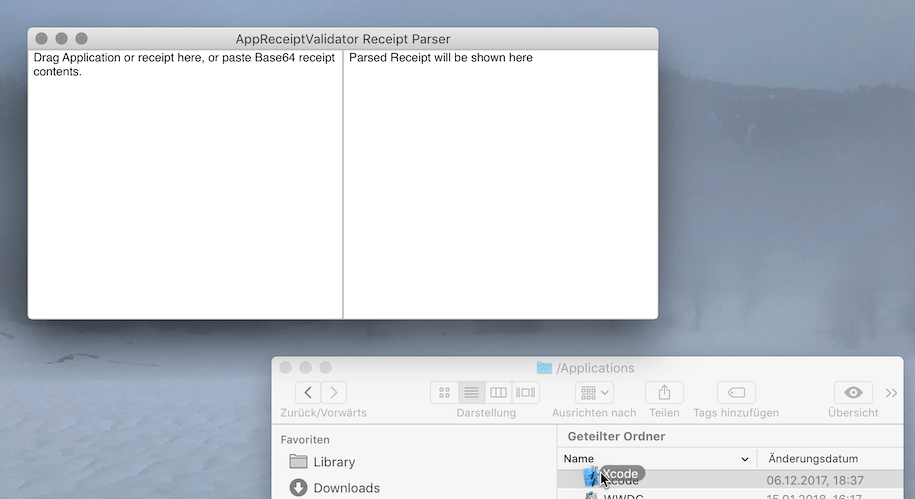Switch Finder to icon view
Screen dimensions: 915x499
pyautogui.click(x=445, y=392)
